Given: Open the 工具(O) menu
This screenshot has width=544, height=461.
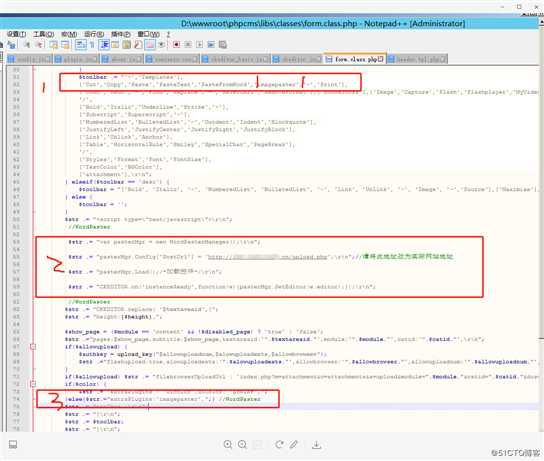Looking at the screenshot, I should point(43,34).
